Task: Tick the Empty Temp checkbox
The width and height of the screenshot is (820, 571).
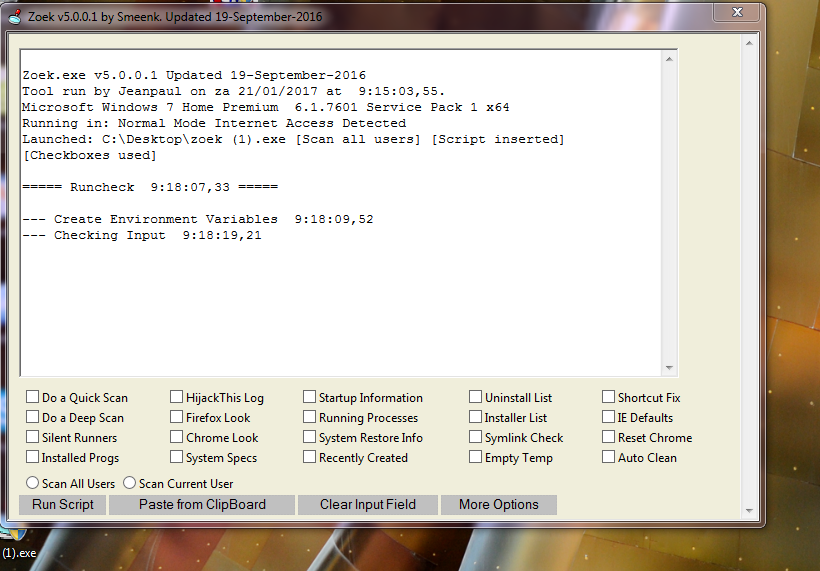Action: click(x=475, y=456)
